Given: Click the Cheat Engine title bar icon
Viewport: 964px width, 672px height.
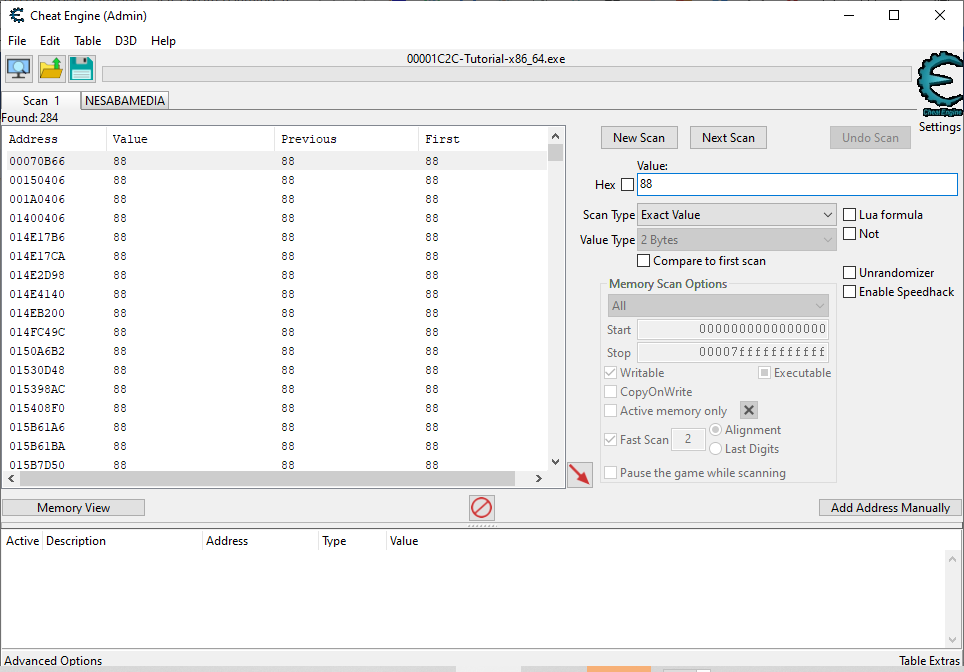Looking at the screenshot, I should (16, 15).
